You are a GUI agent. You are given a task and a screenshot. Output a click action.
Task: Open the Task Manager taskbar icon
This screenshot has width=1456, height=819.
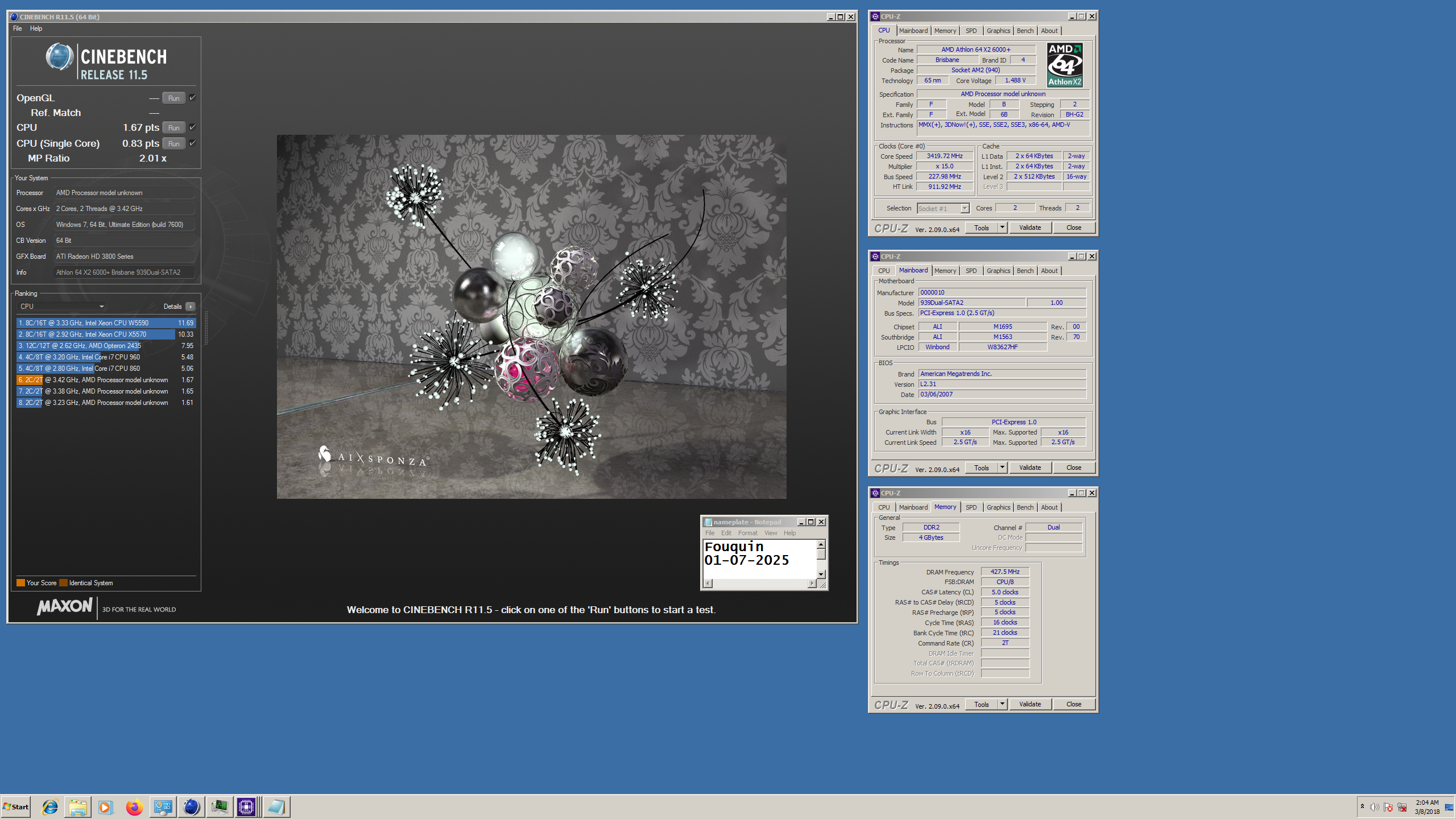coord(220,806)
